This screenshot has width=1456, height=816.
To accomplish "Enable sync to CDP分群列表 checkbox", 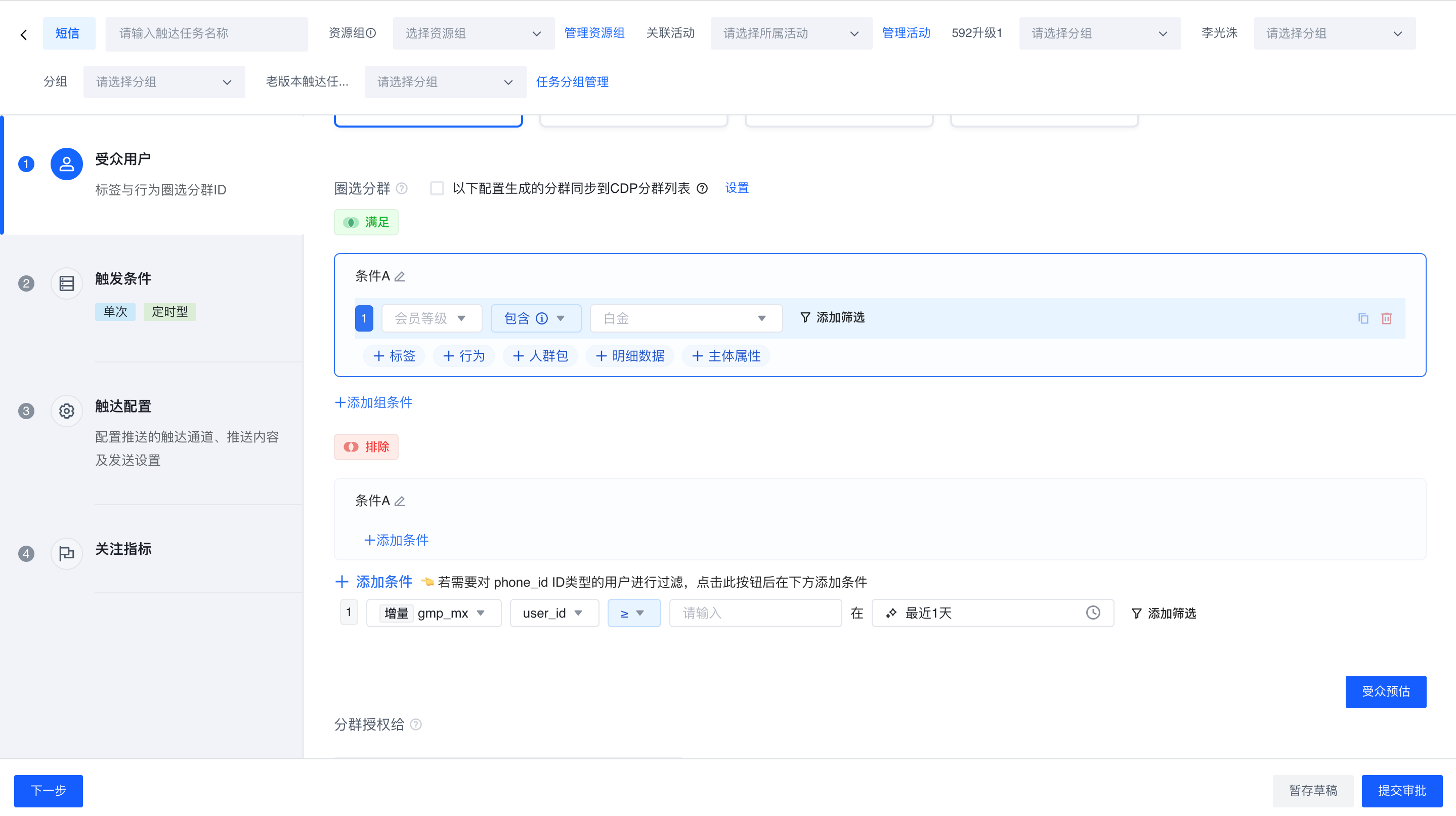I will 437,188.
